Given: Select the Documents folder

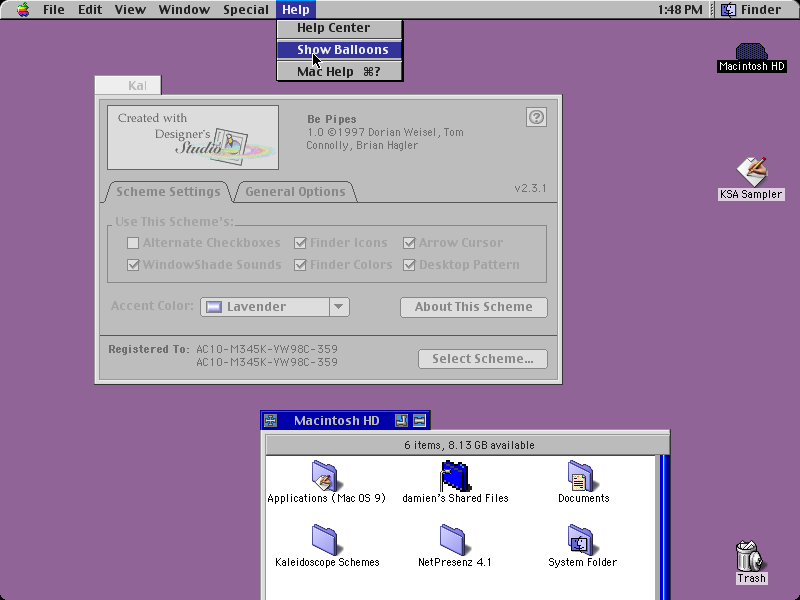Looking at the screenshot, I should [x=583, y=482].
